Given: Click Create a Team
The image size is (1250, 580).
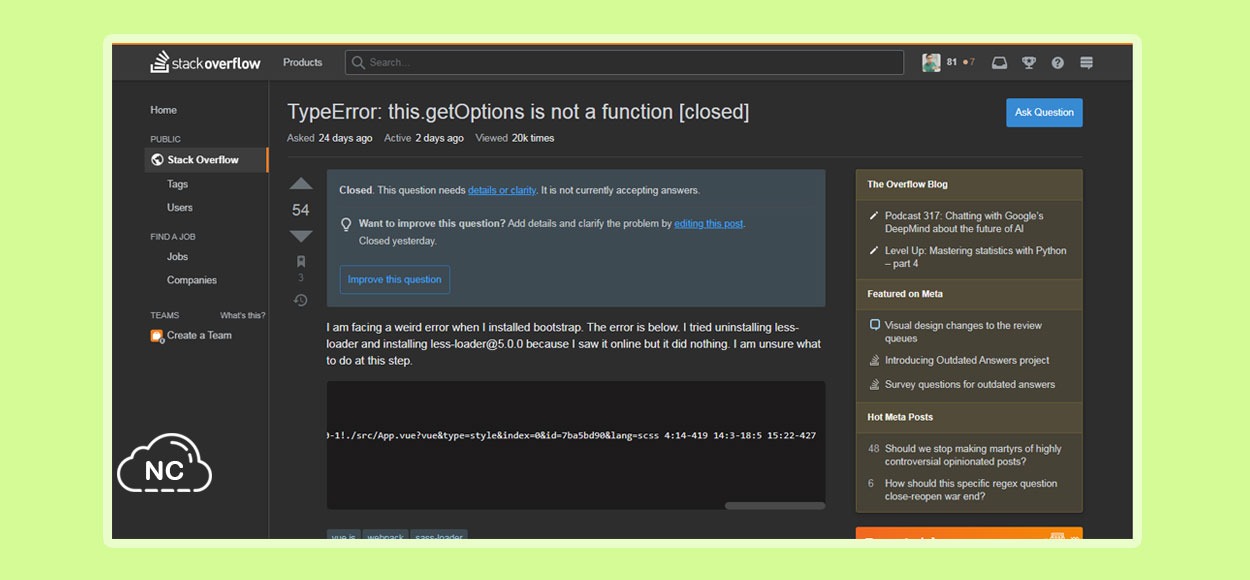Looking at the screenshot, I should 199,335.
